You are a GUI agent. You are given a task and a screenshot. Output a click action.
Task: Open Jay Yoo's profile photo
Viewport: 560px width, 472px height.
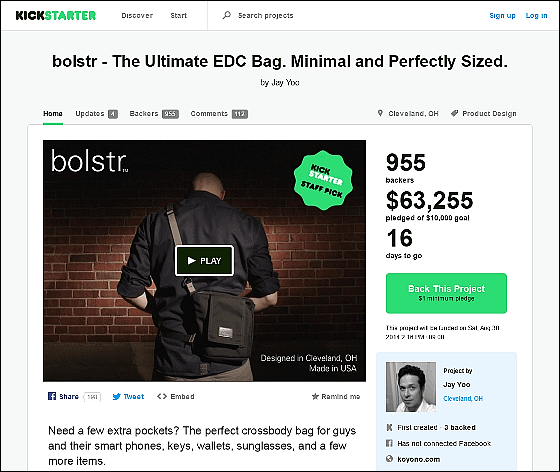(x=411, y=387)
